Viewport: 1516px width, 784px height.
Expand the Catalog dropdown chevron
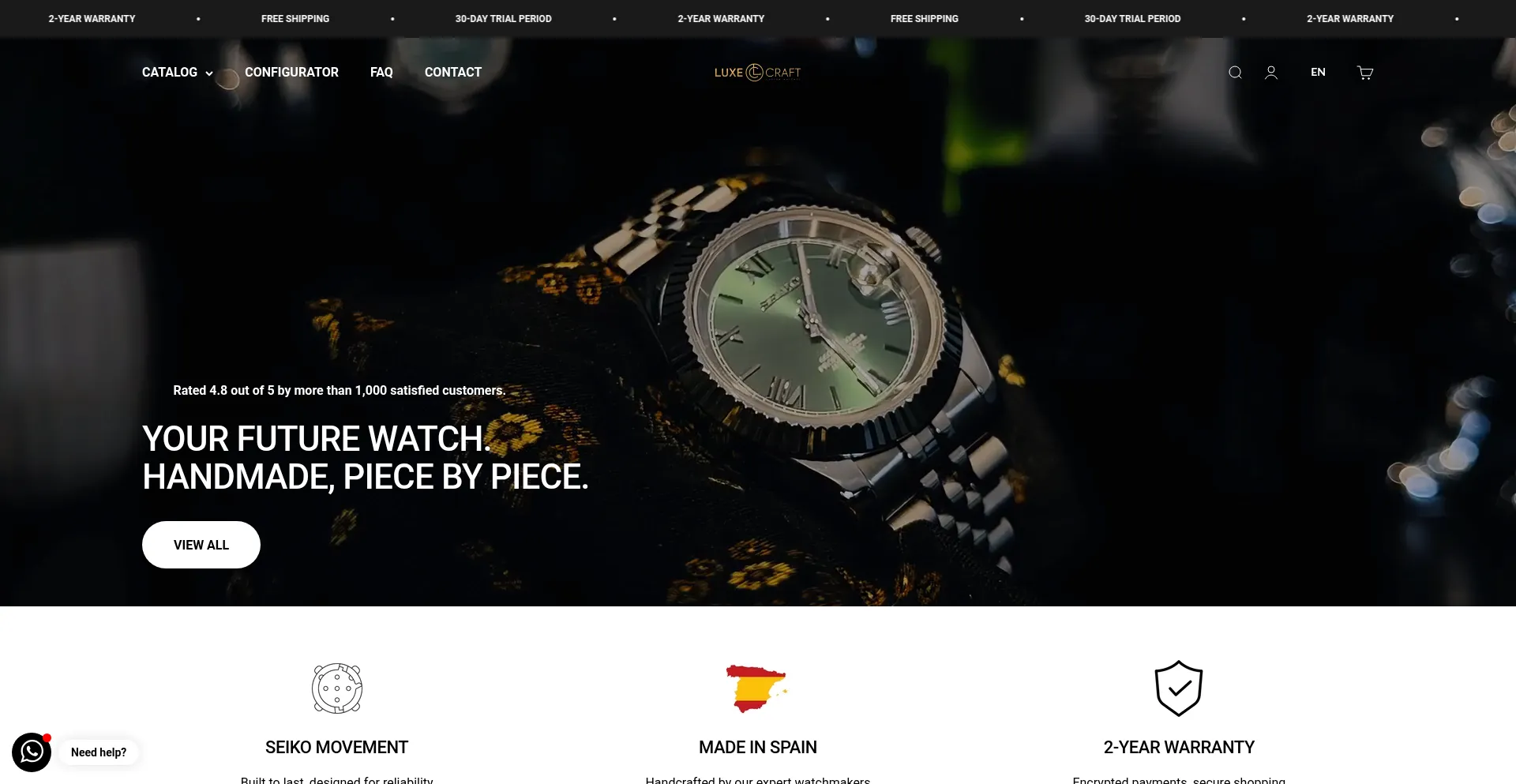209,73
